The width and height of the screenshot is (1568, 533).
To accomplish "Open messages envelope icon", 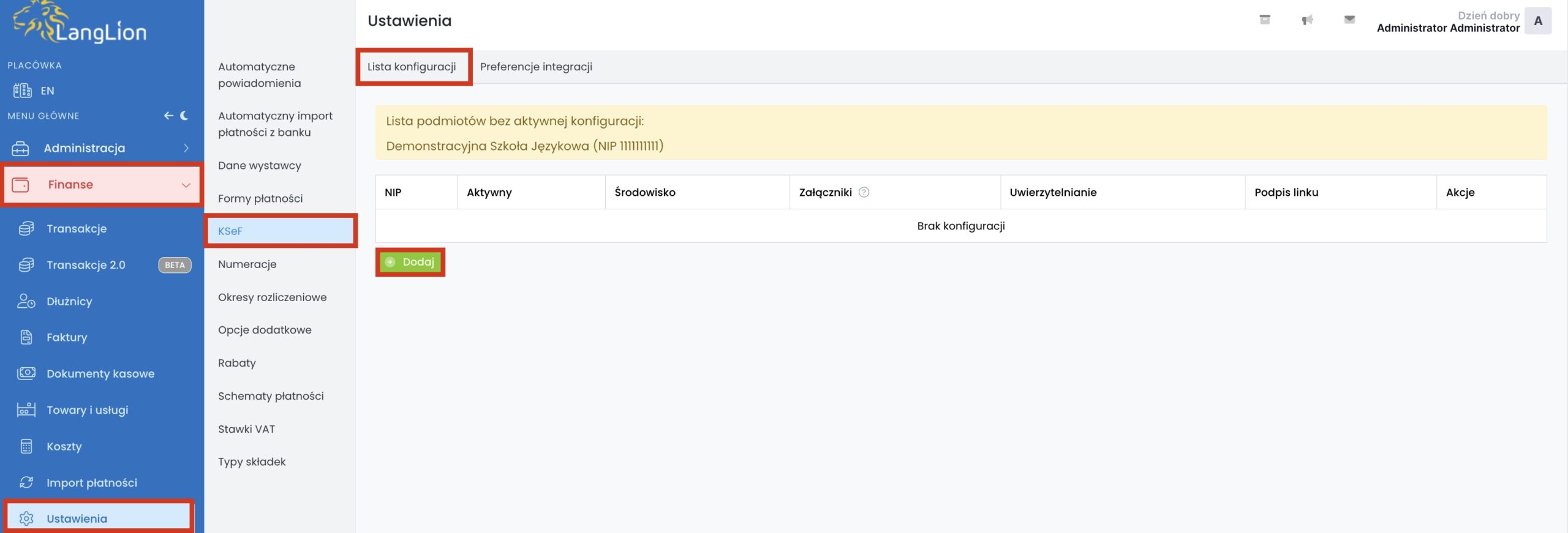I will pos(1349,20).
